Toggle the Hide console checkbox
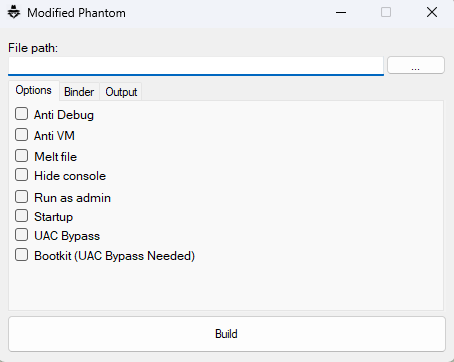The height and width of the screenshot is (362, 454). point(21,175)
